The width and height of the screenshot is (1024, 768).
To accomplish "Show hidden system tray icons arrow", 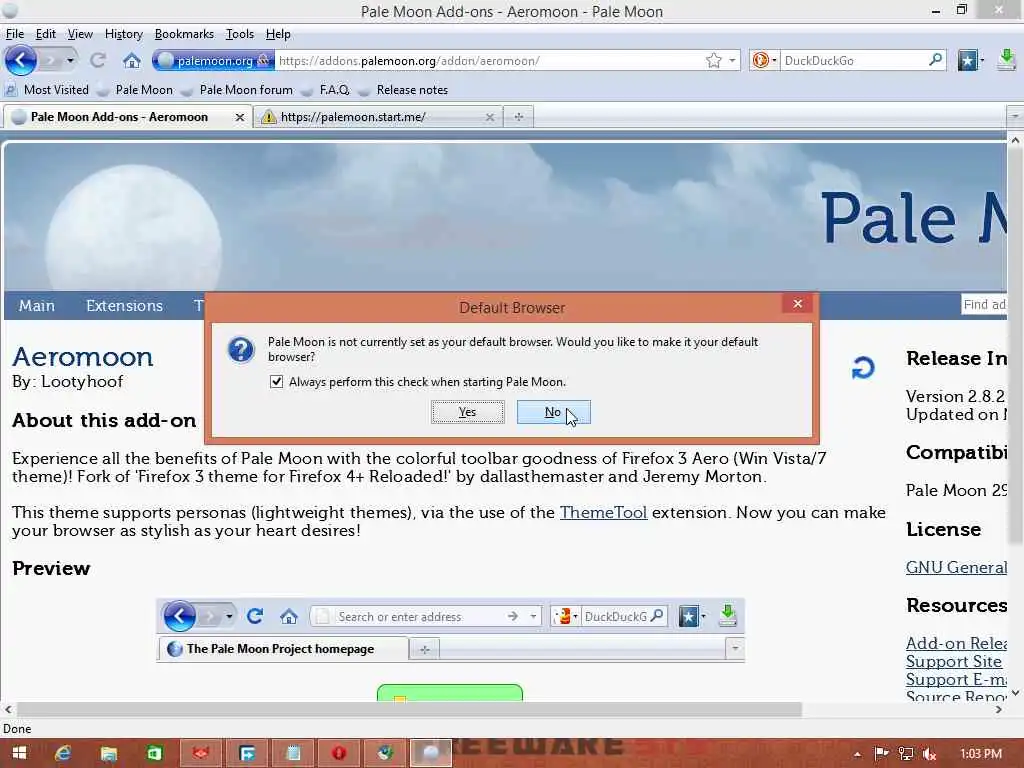I will 857,754.
